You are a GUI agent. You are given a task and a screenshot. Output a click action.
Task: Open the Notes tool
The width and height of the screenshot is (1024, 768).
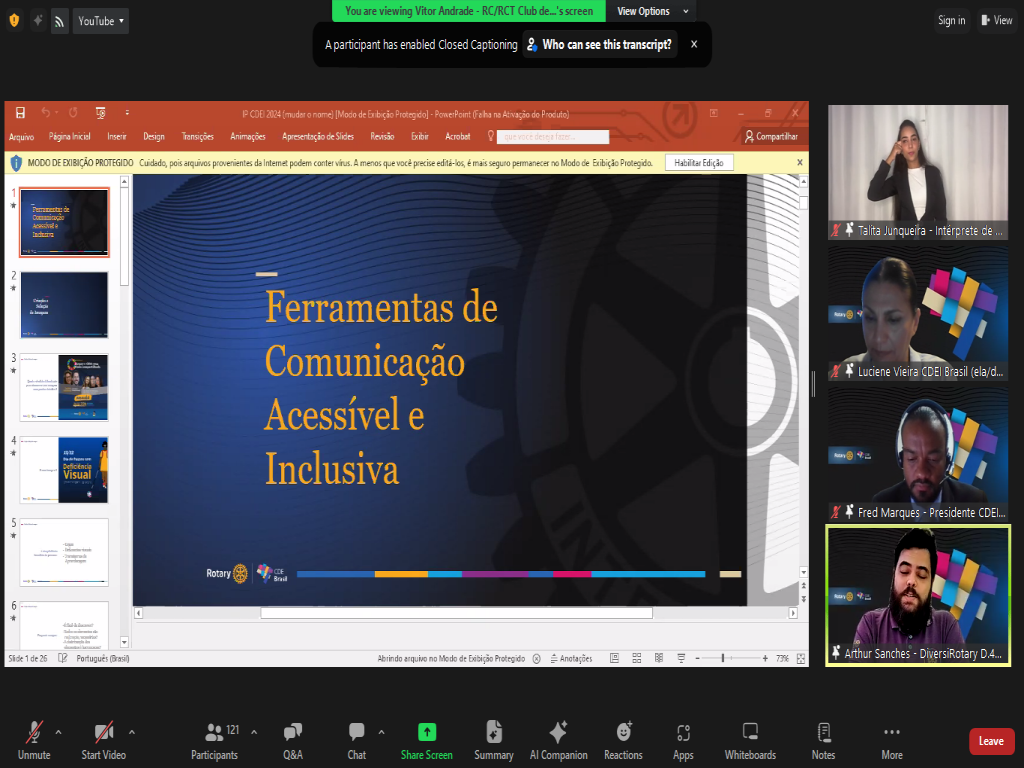coord(823,741)
